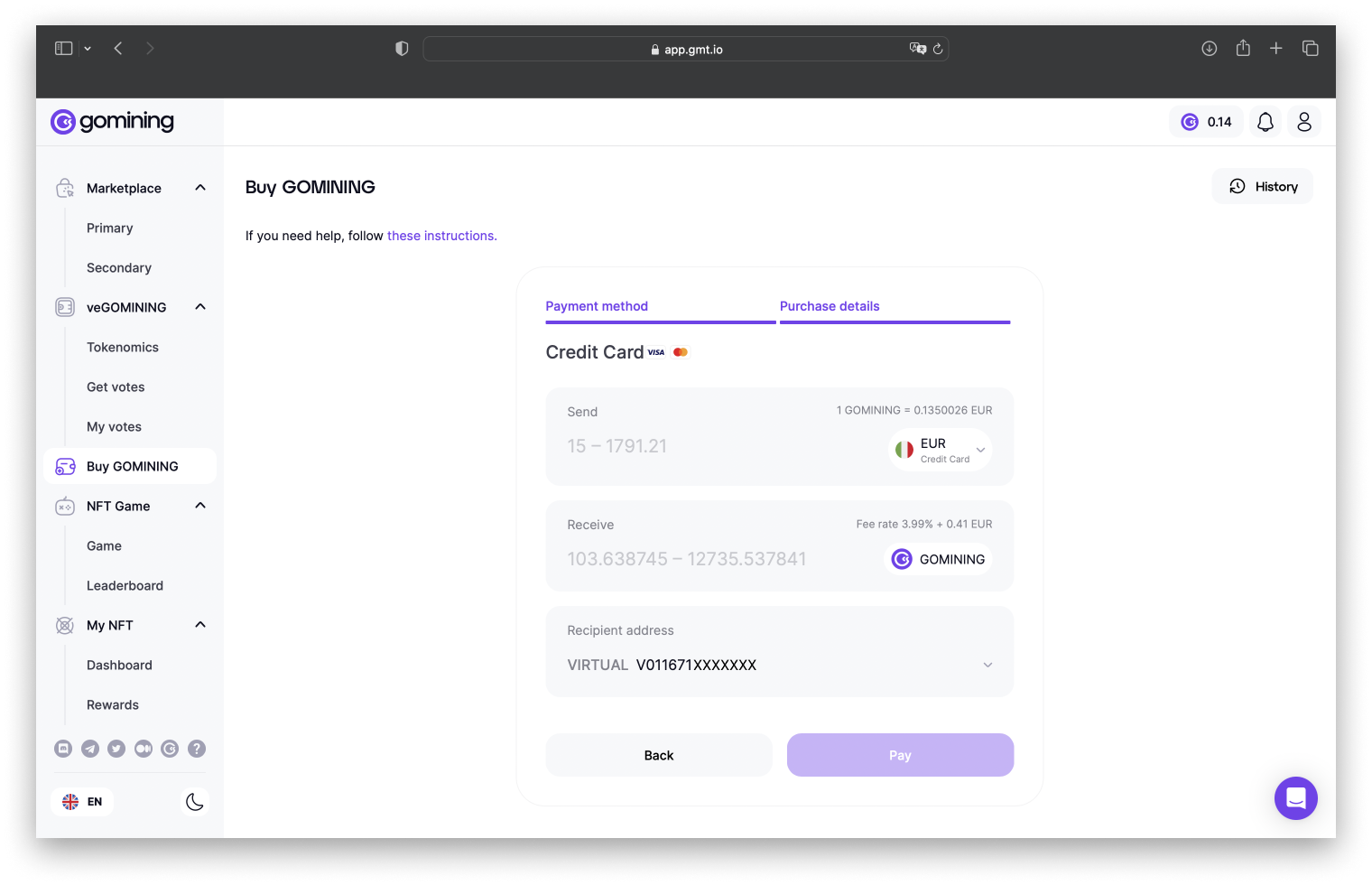1372x885 pixels.
Task: Click the GOMINING token selector
Action: [x=939, y=559]
